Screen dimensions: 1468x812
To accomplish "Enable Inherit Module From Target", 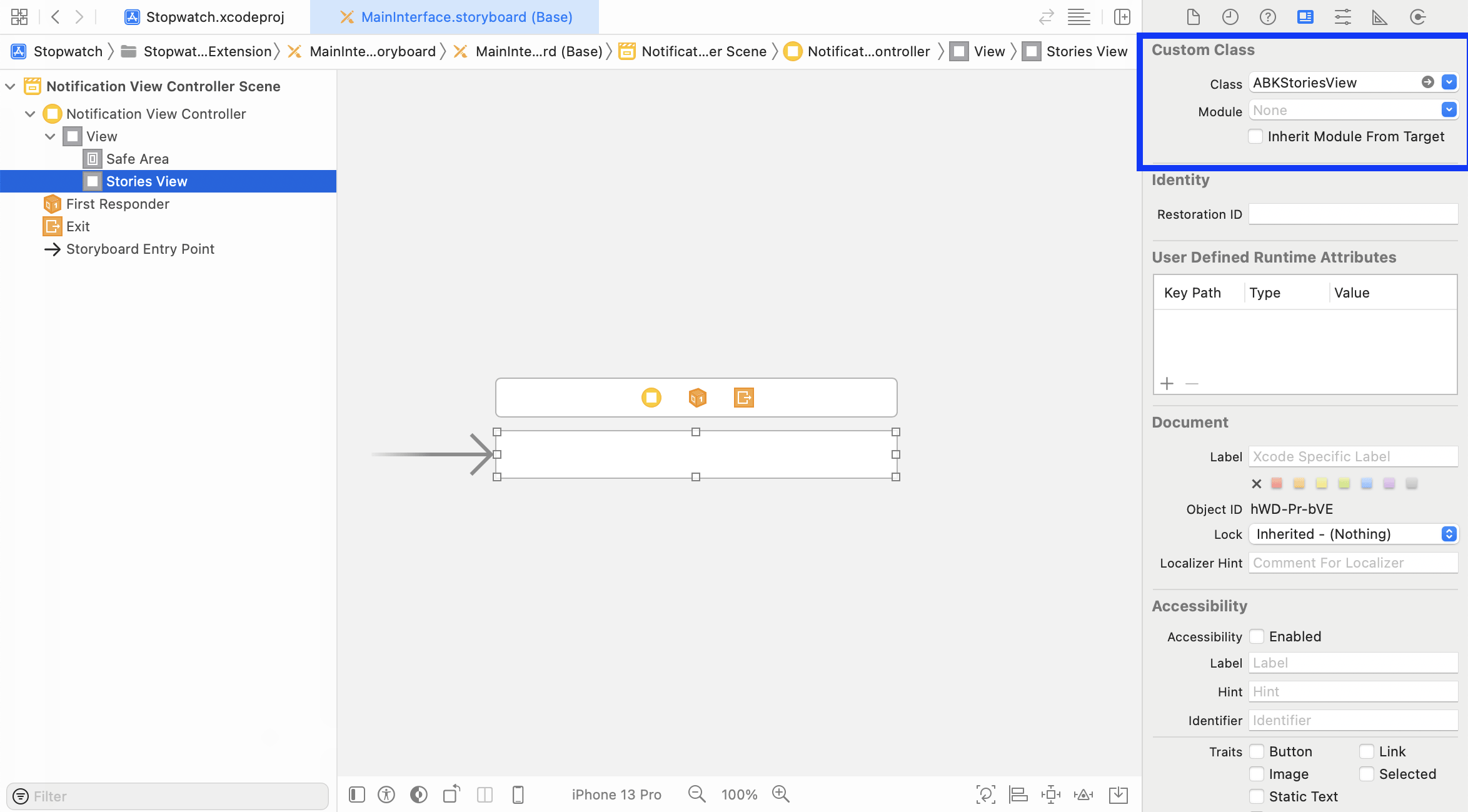I will (1255, 136).
